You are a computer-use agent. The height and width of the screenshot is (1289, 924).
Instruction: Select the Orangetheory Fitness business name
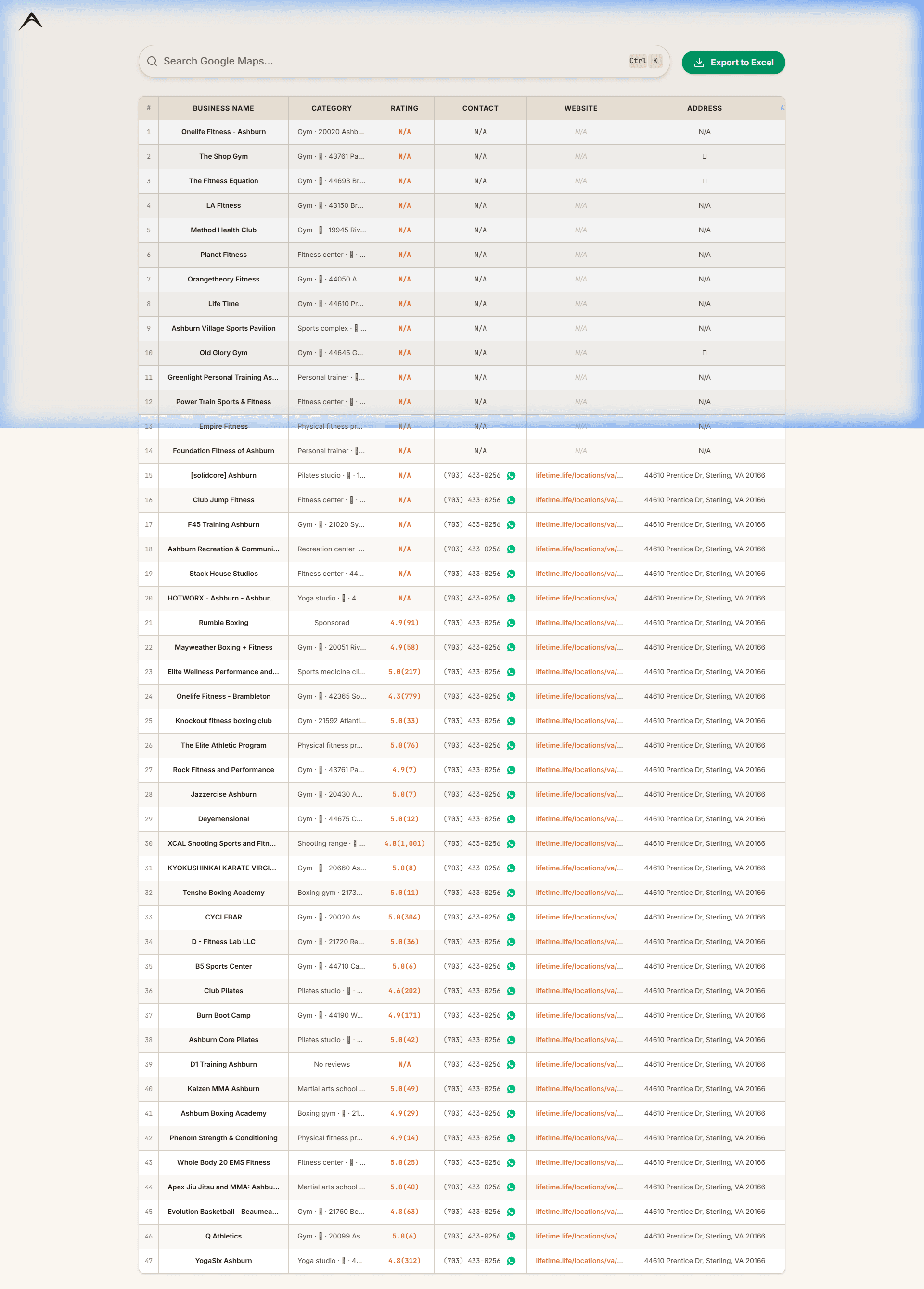click(223, 279)
